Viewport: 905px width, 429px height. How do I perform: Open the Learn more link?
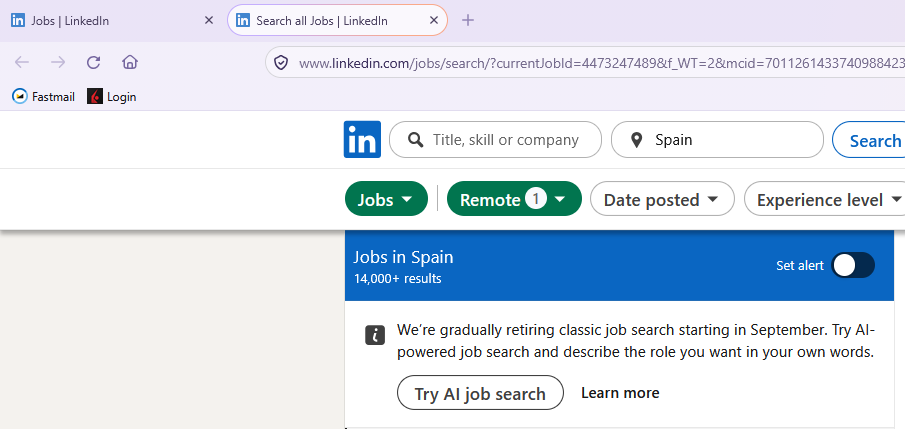tap(620, 393)
